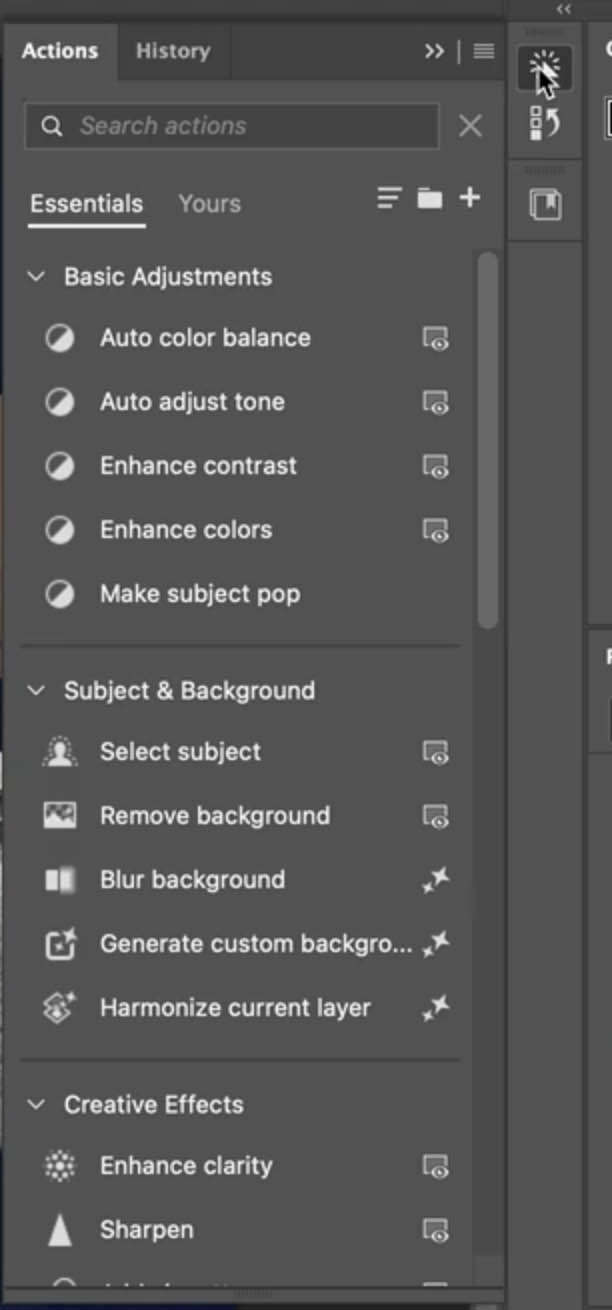Image resolution: width=612 pixels, height=1310 pixels.
Task: Click the sort/filter icon above the actions list
Action: [388, 197]
